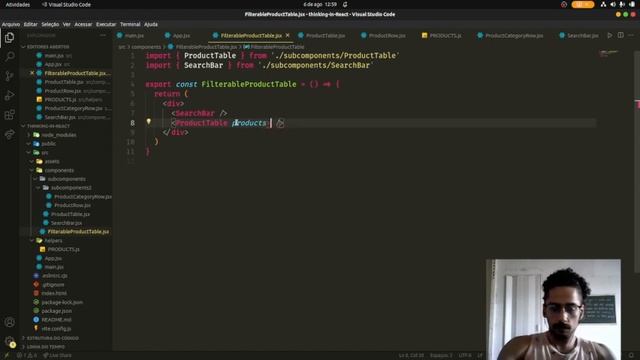Expand Estrutura do Código section
The image size is (640, 360).
coord(52,338)
